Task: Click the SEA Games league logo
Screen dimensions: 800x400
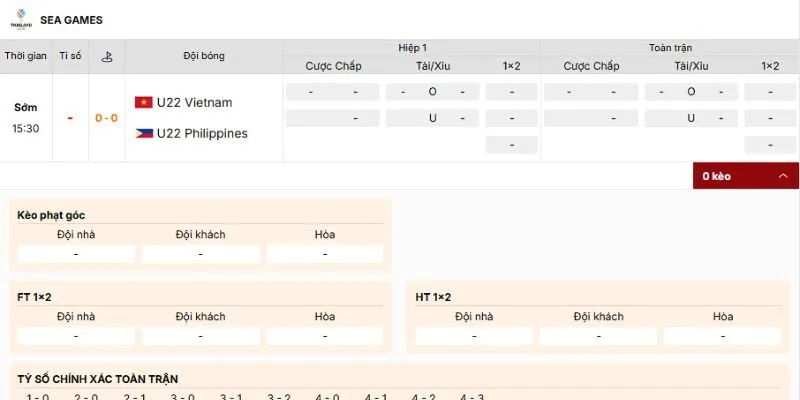Action: (x=19, y=20)
